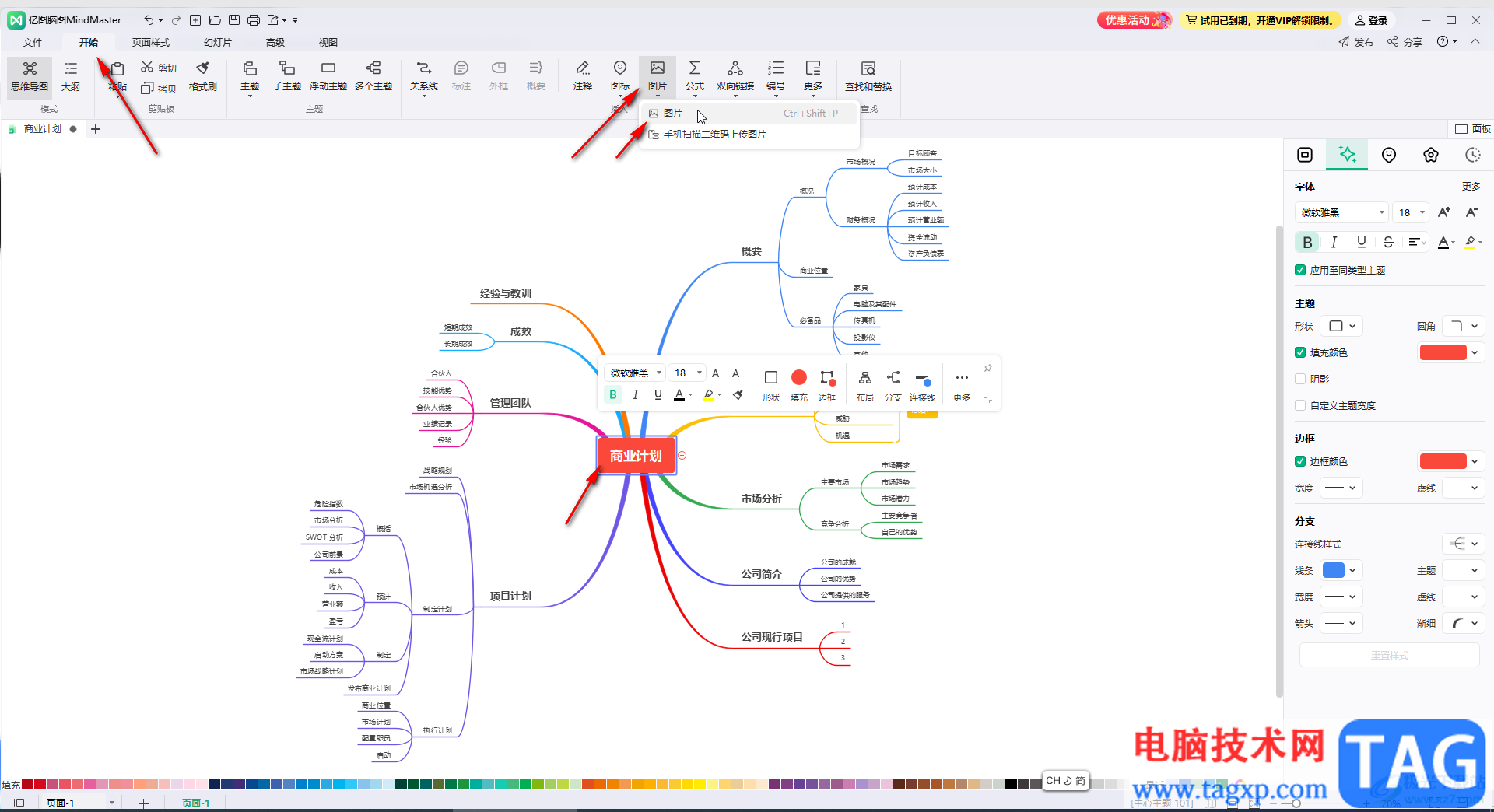This screenshot has height=812, width=1494.
Task: Click Fill color in floating toolbar
Action: pos(799,385)
